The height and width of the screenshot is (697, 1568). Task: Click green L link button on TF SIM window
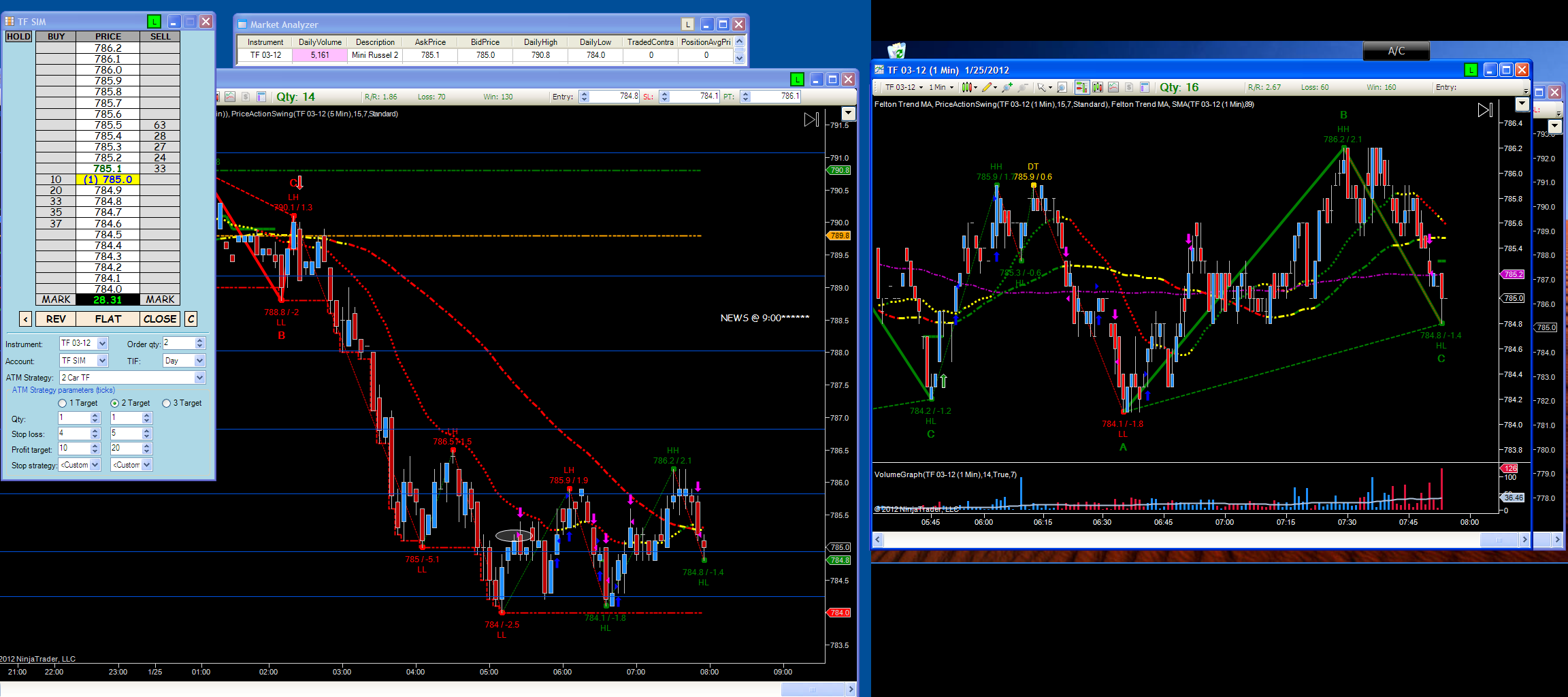[x=154, y=22]
